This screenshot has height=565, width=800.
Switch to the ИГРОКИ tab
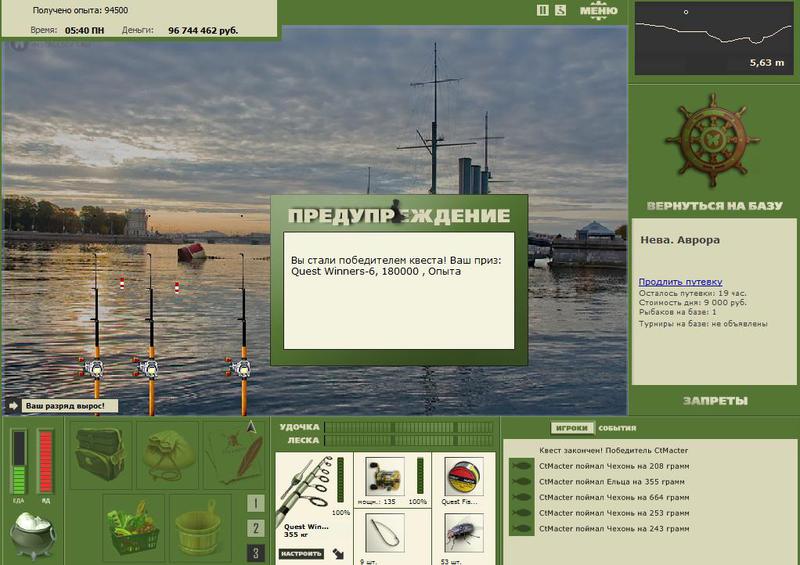coord(572,428)
